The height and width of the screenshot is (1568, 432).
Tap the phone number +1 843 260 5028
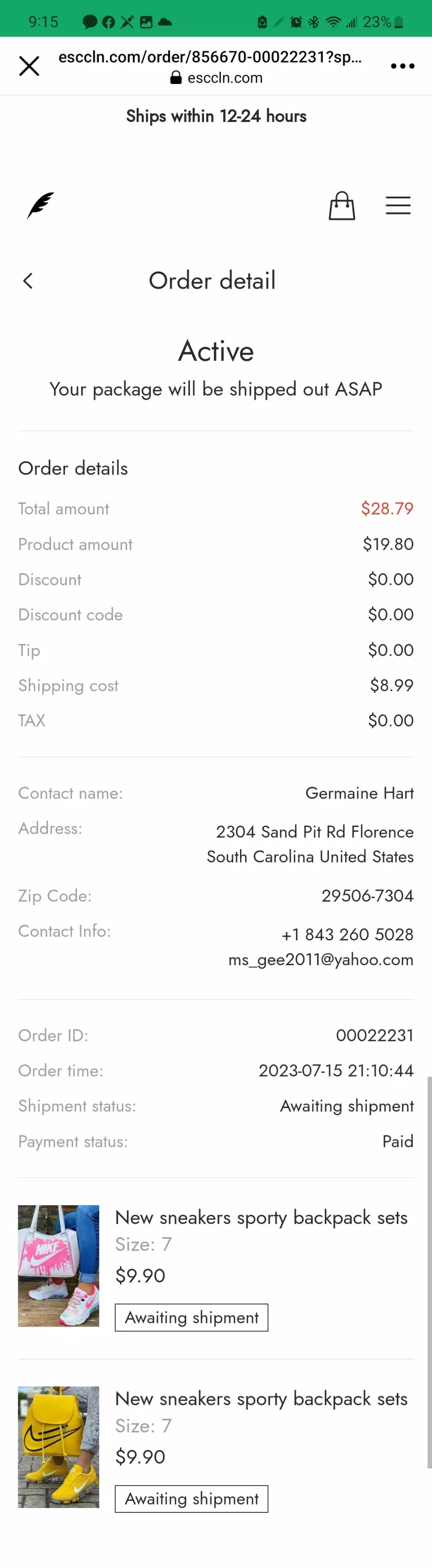tap(348, 934)
